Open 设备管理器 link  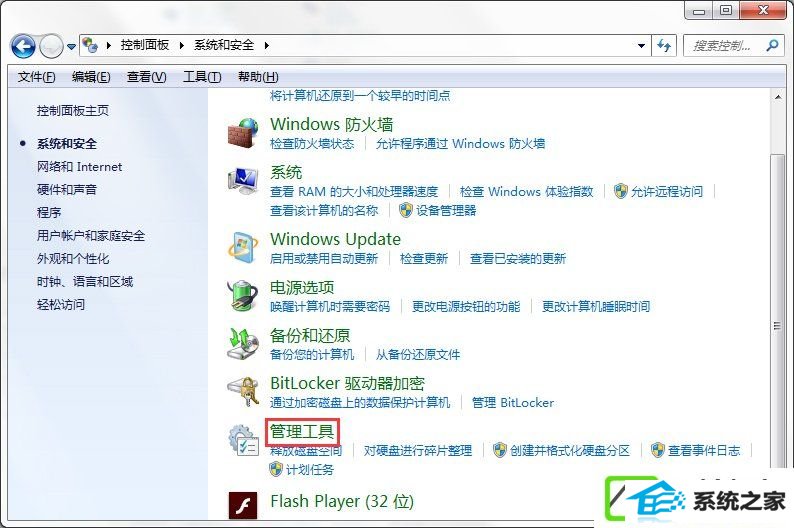pyautogui.click(x=446, y=211)
